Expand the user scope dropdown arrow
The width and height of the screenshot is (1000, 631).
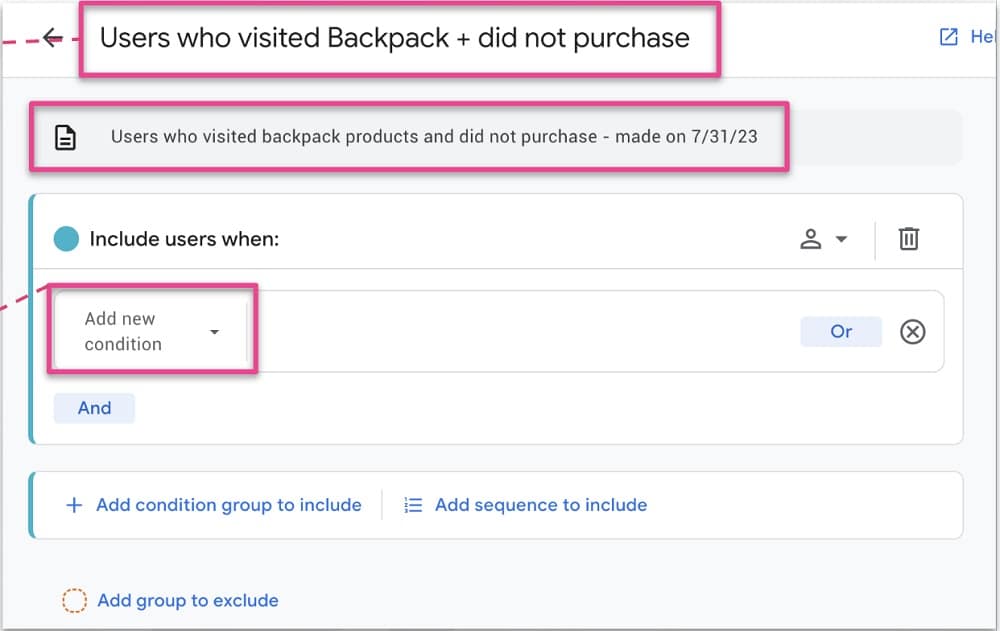[841, 239]
